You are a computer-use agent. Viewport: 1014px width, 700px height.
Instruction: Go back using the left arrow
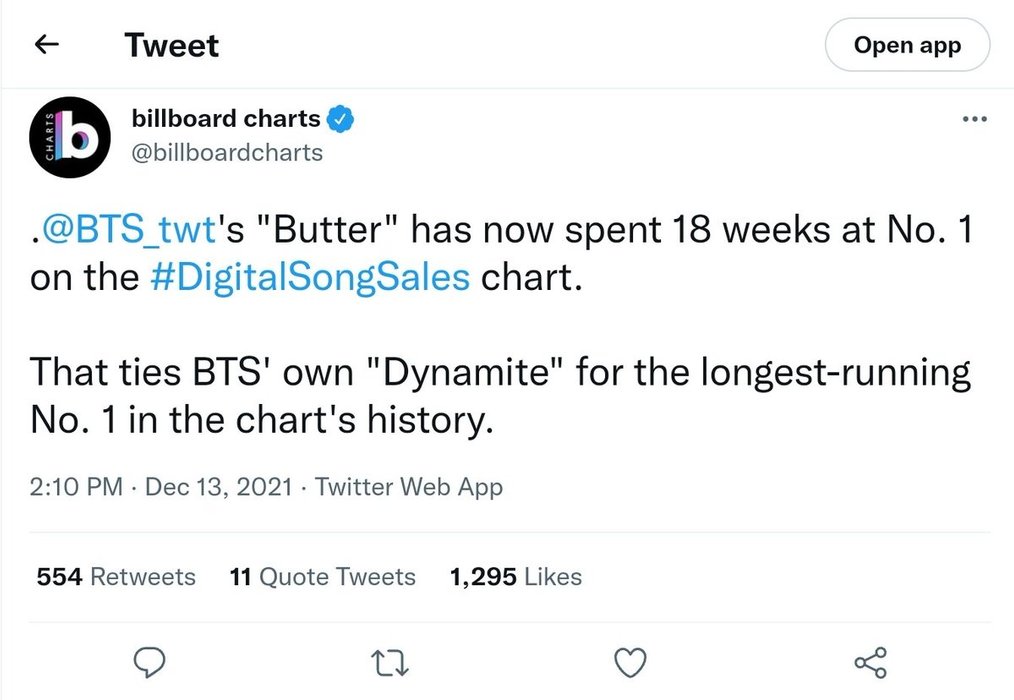[47, 45]
